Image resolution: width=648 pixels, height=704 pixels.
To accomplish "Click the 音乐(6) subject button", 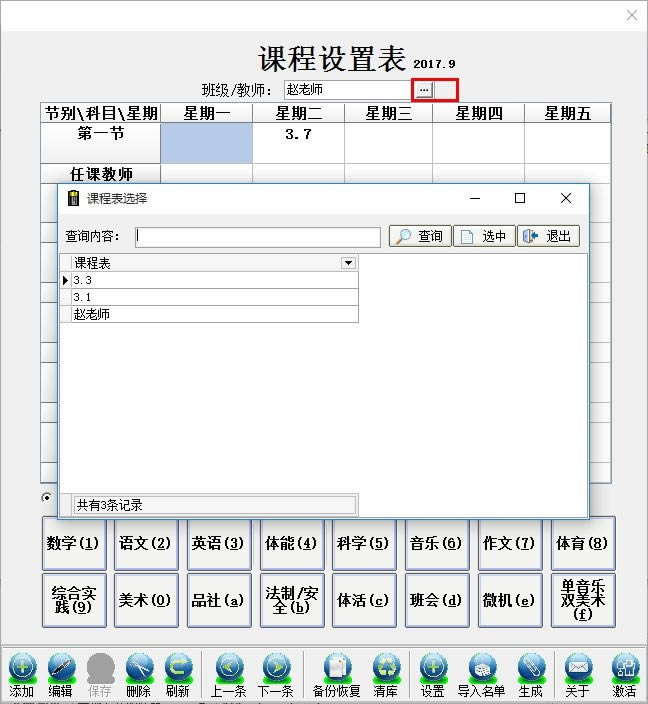I will [x=437, y=543].
